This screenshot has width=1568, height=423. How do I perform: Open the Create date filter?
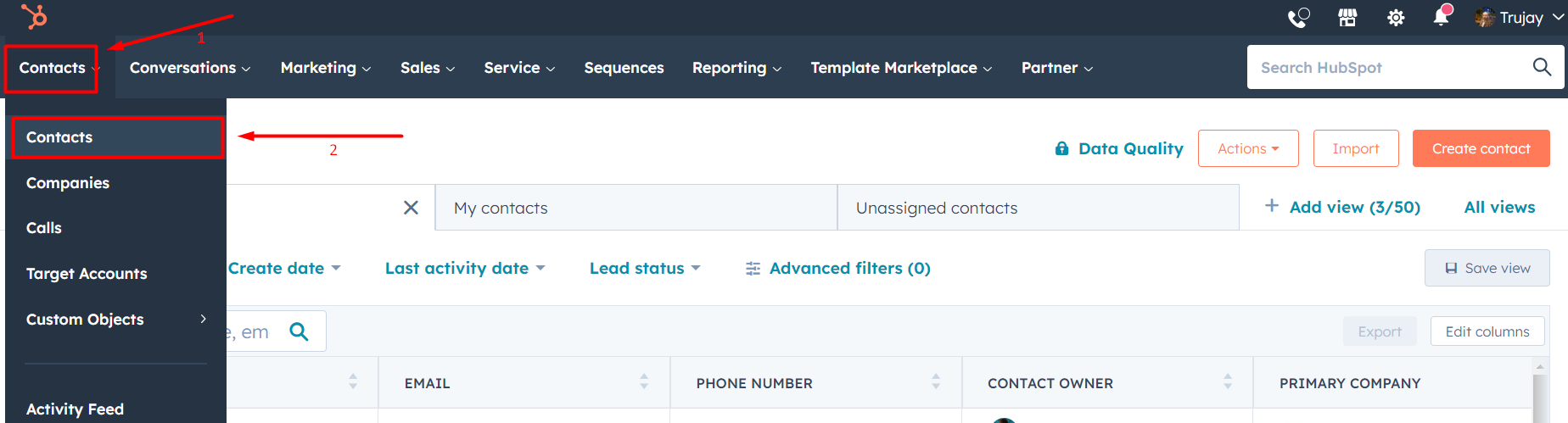(x=284, y=269)
